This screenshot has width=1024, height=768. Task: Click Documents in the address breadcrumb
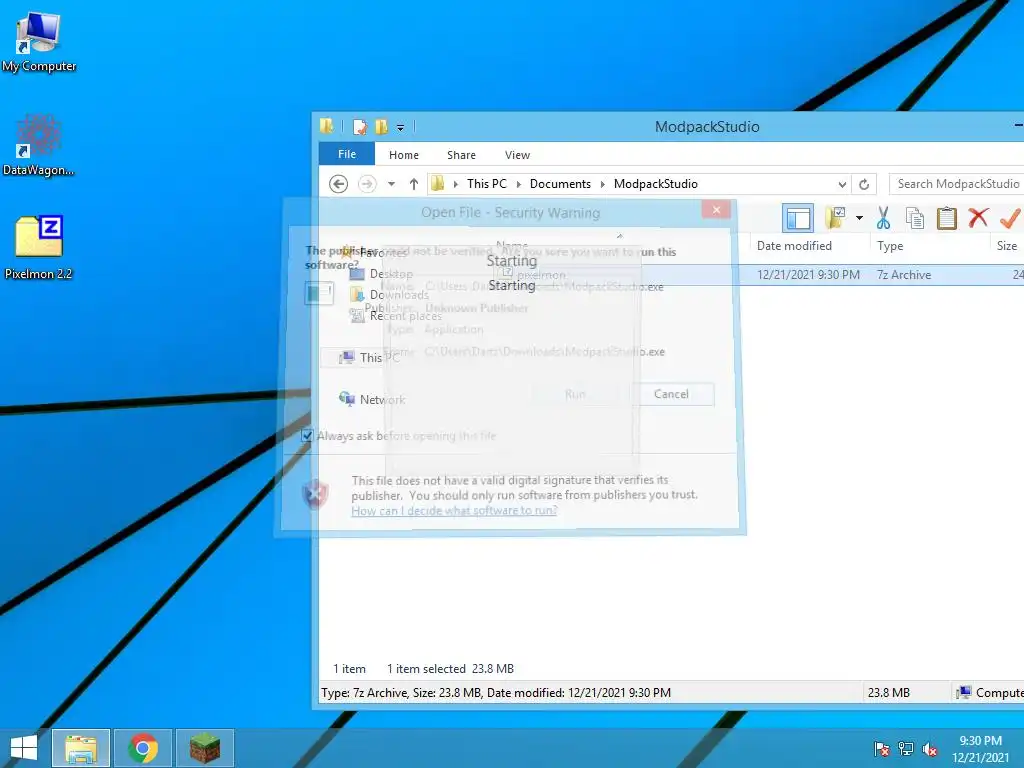tap(560, 184)
